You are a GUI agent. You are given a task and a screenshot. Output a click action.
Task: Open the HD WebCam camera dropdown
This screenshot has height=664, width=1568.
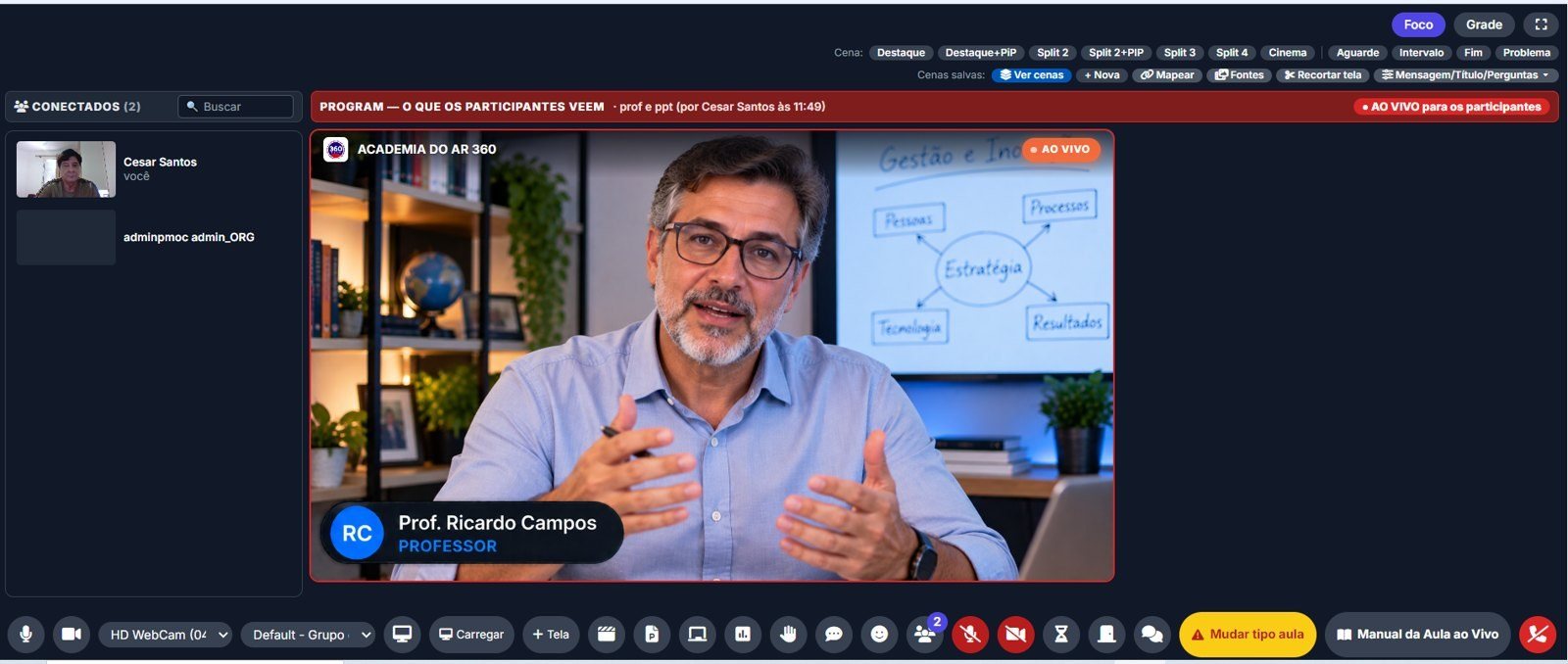(165, 635)
